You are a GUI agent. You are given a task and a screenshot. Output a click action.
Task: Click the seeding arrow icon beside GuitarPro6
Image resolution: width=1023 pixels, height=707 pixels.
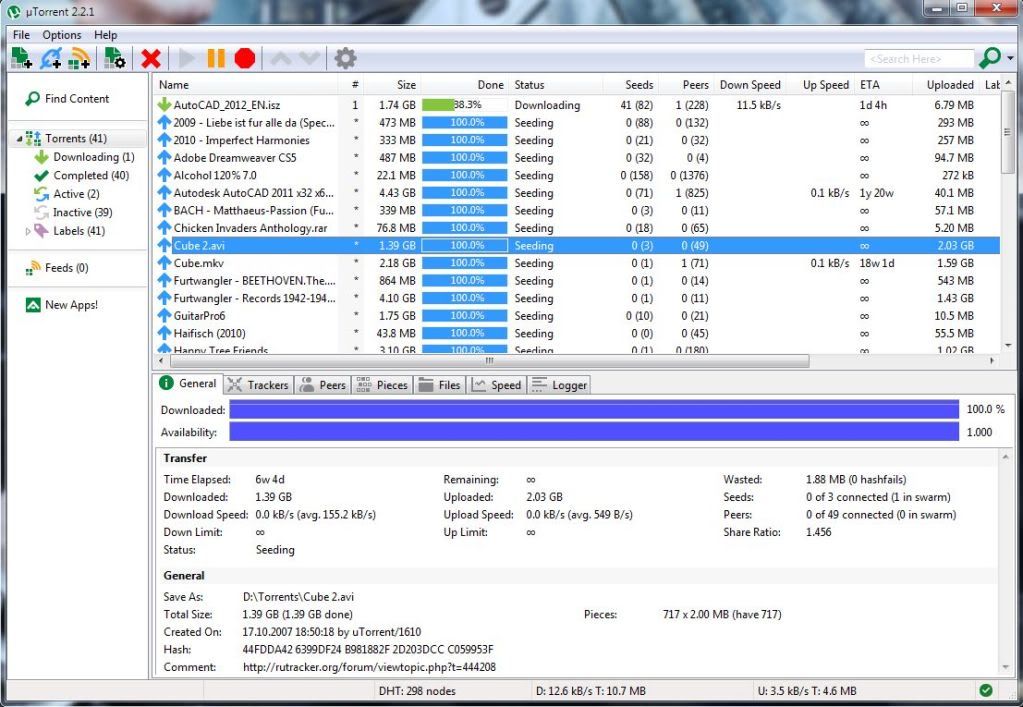click(x=164, y=315)
